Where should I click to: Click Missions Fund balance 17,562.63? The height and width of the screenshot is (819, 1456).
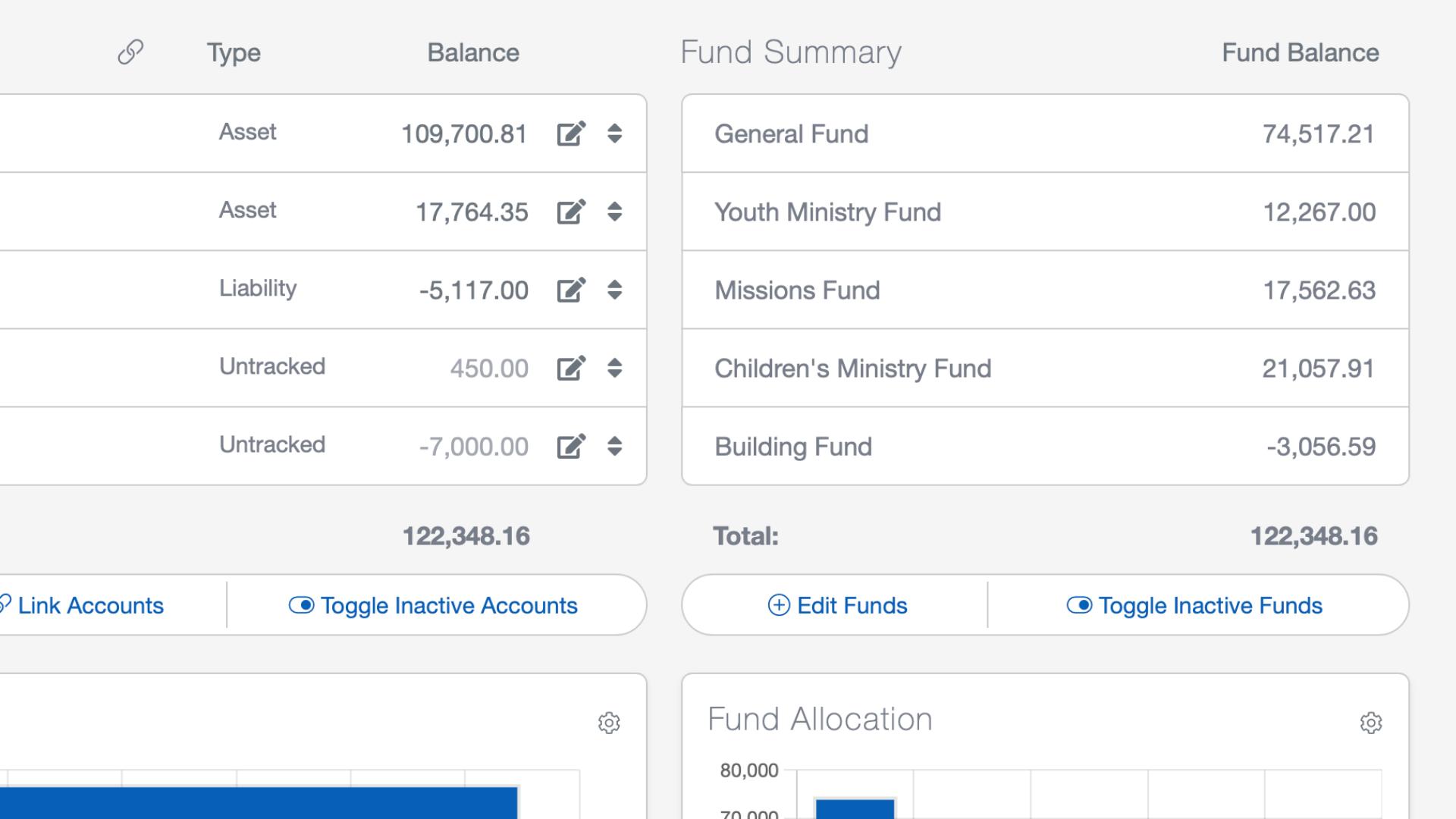1319,290
